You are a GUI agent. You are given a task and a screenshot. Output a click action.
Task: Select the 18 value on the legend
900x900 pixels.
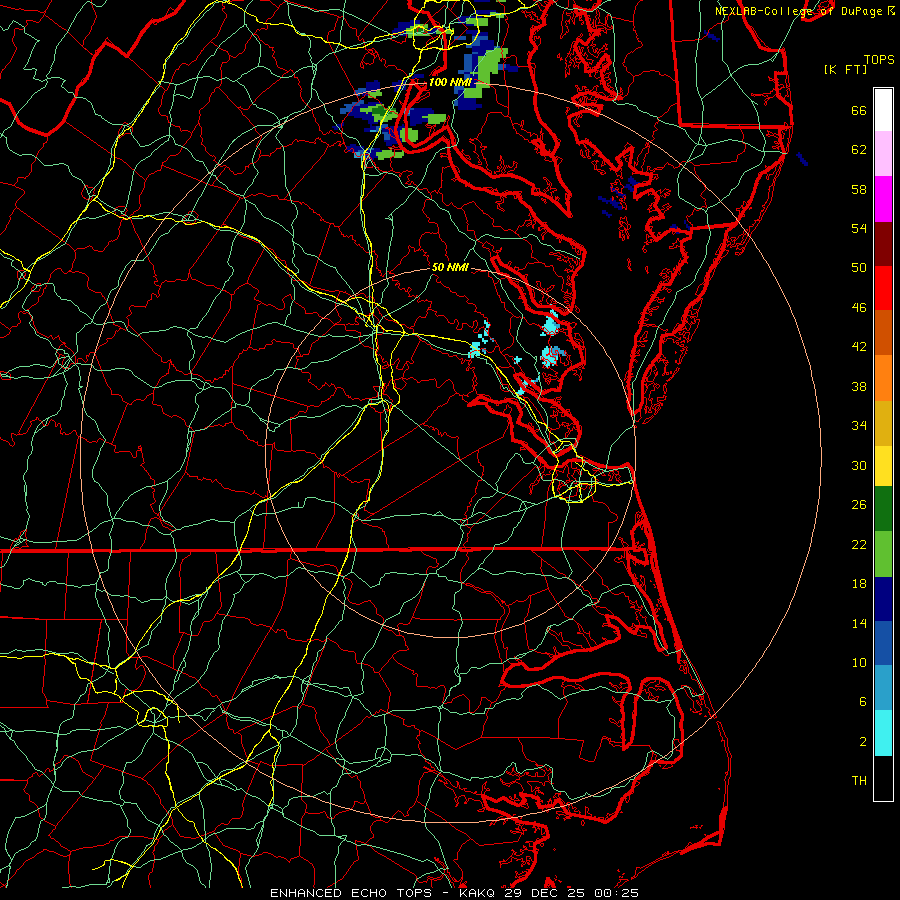tap(859, 584)
